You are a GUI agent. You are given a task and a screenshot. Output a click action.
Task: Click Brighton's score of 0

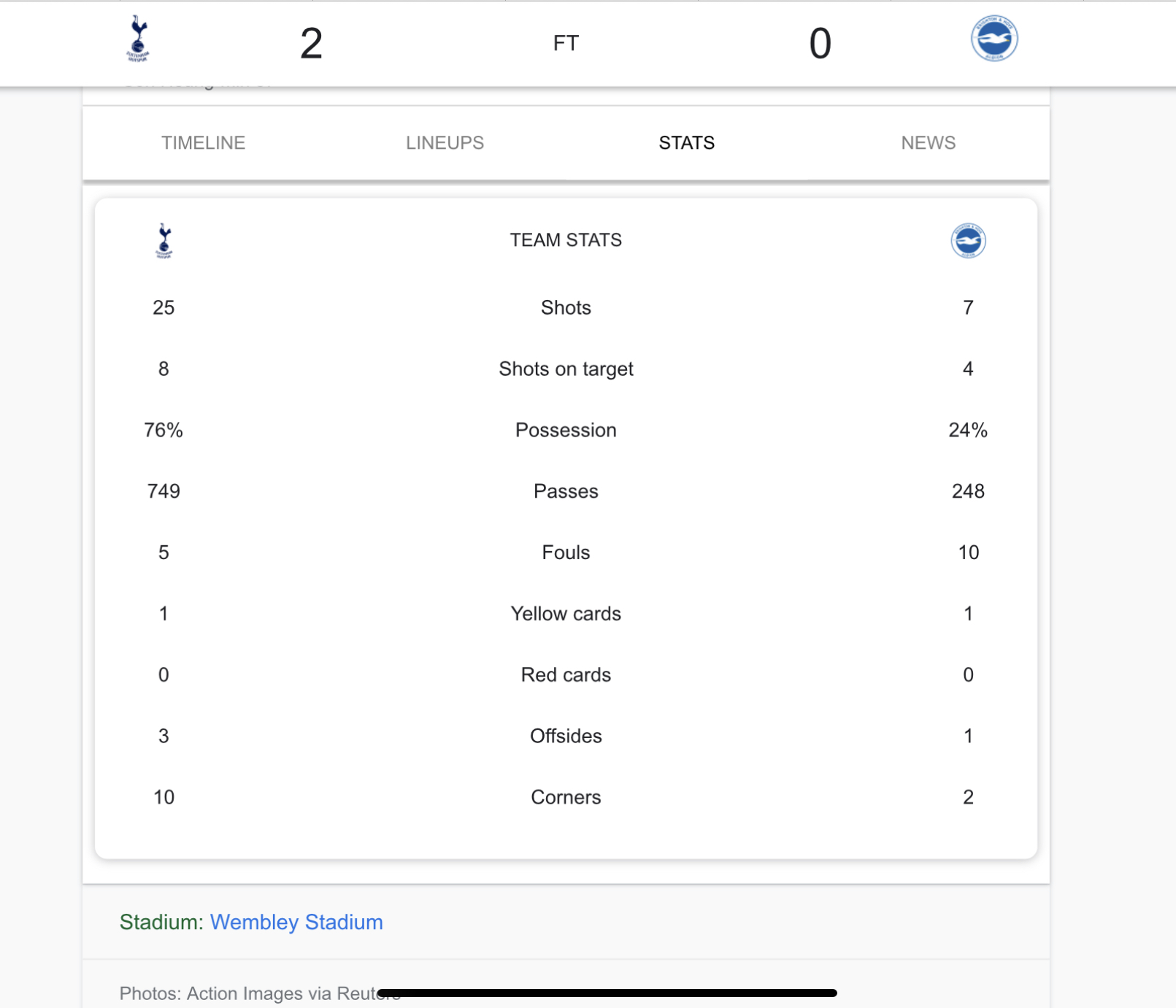pyautogui.click(x=820, y=44)
